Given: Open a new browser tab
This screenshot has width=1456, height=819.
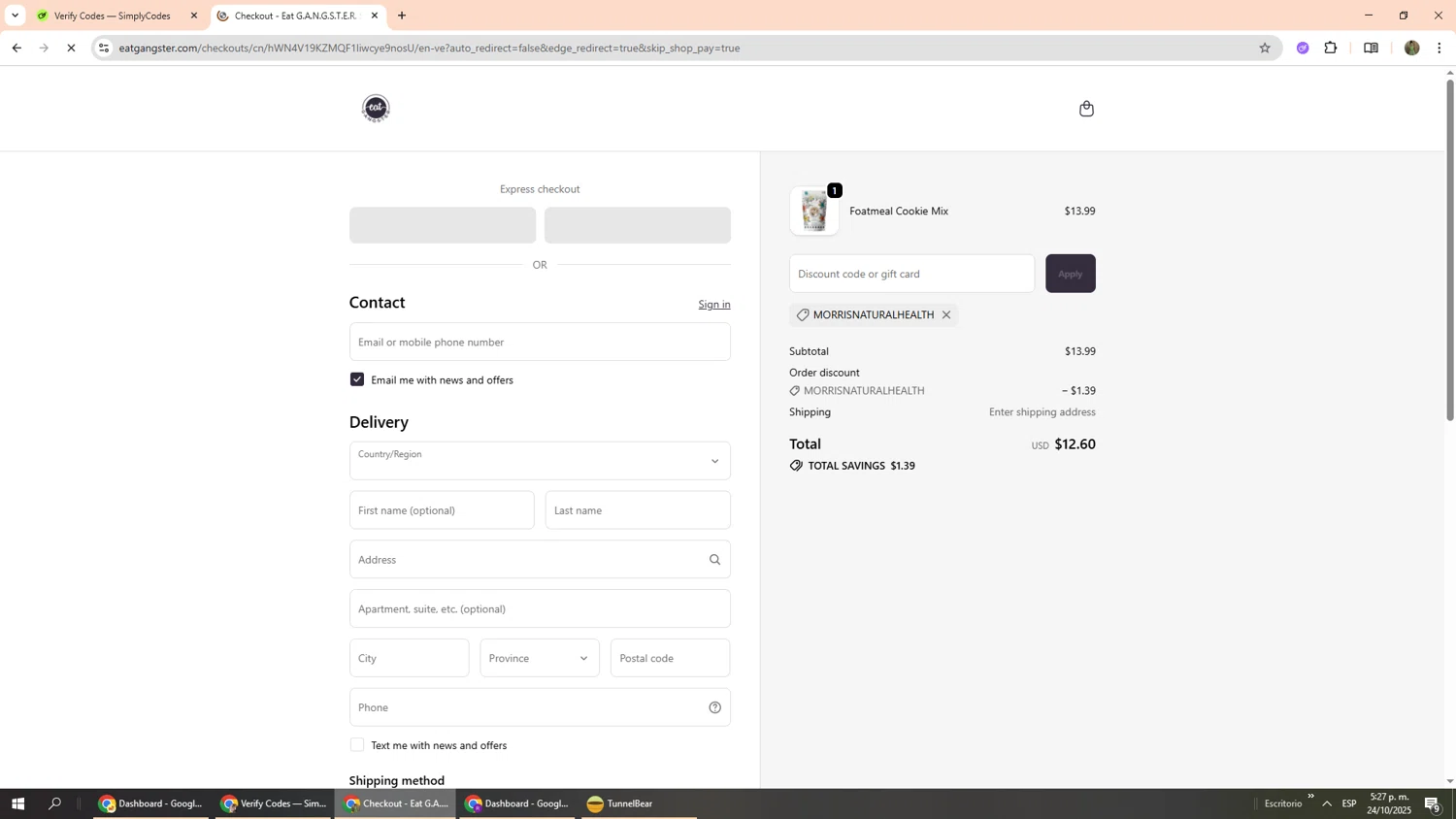Looking at the screenshot, I should 402,16.
